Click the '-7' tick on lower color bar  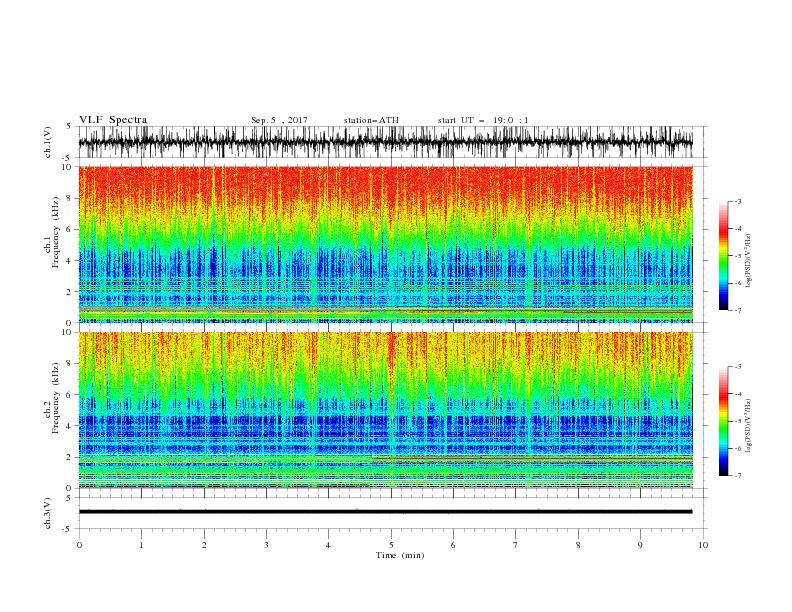[x=738, y=476]
